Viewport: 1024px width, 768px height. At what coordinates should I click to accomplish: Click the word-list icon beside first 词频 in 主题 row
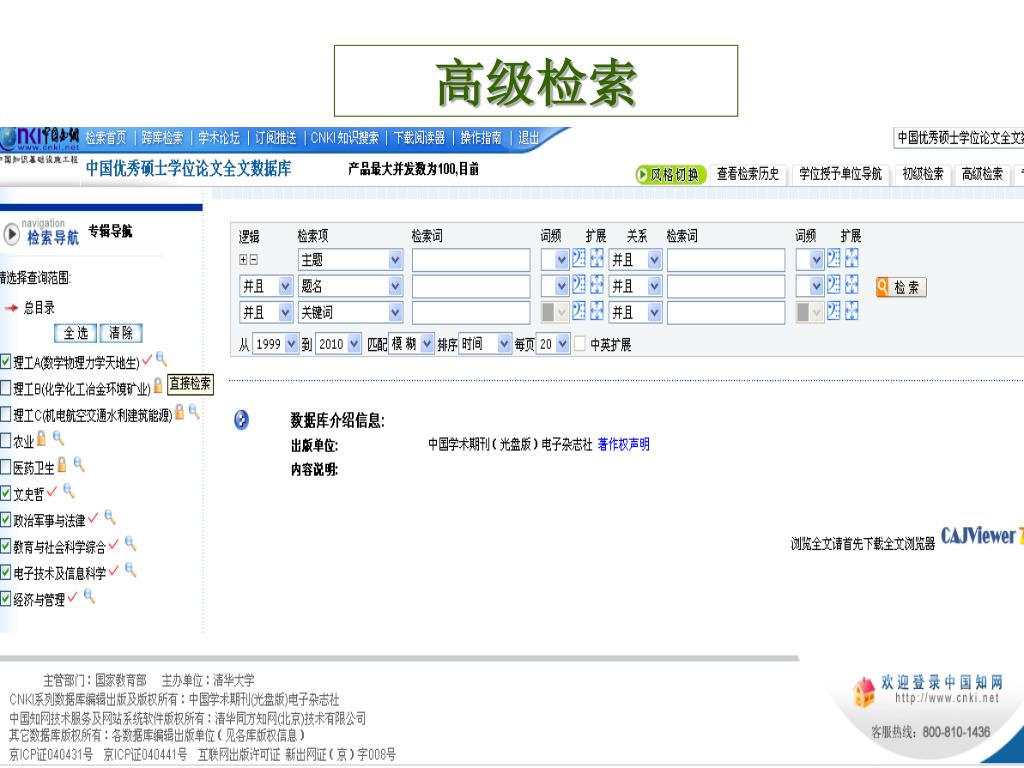579,259
